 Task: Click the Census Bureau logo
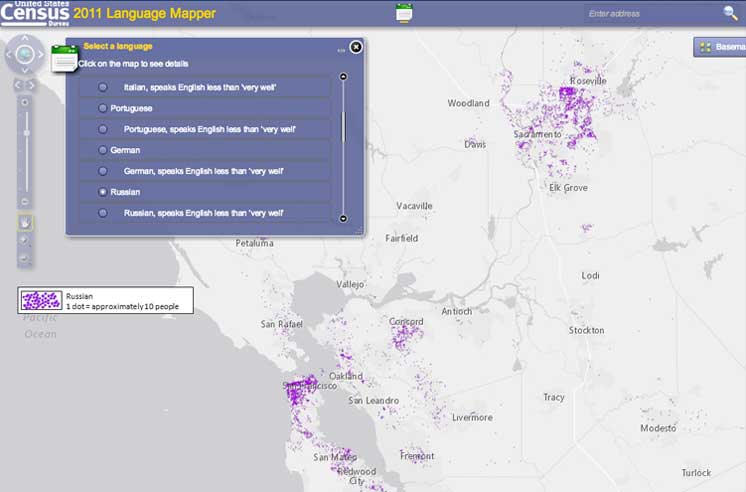[x=35, y=13]
